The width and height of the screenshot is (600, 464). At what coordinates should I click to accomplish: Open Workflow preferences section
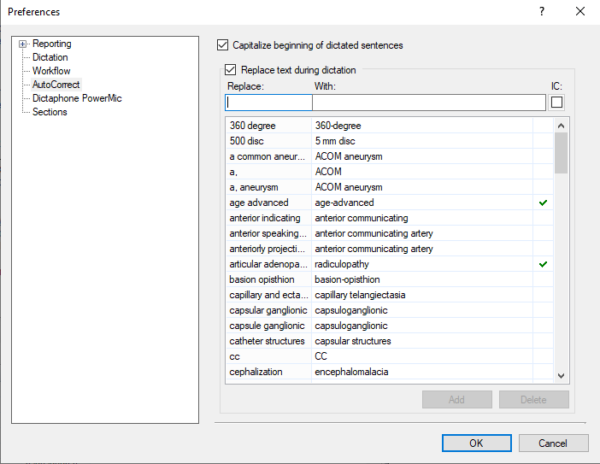pyautogui.click(x=52, y=72)
